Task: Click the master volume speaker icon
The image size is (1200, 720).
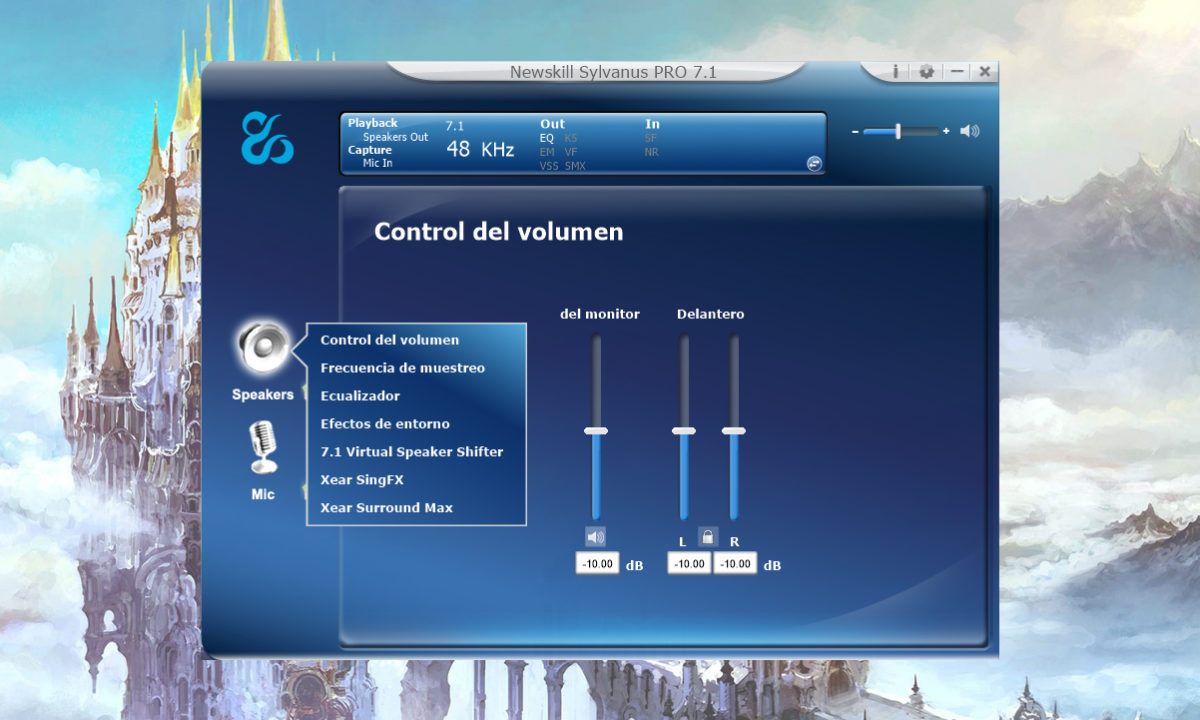Action: (969, 131)
